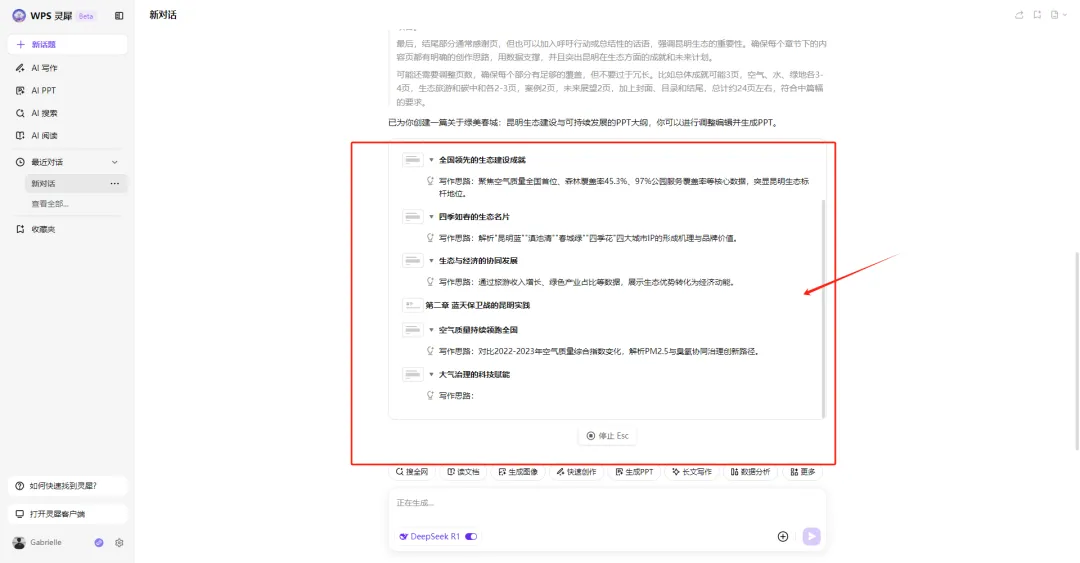The width and height of the screenshot is (1080, 563).
Task: Stop generation with the 停止 Esc button
Action: [x=608, y=436]
